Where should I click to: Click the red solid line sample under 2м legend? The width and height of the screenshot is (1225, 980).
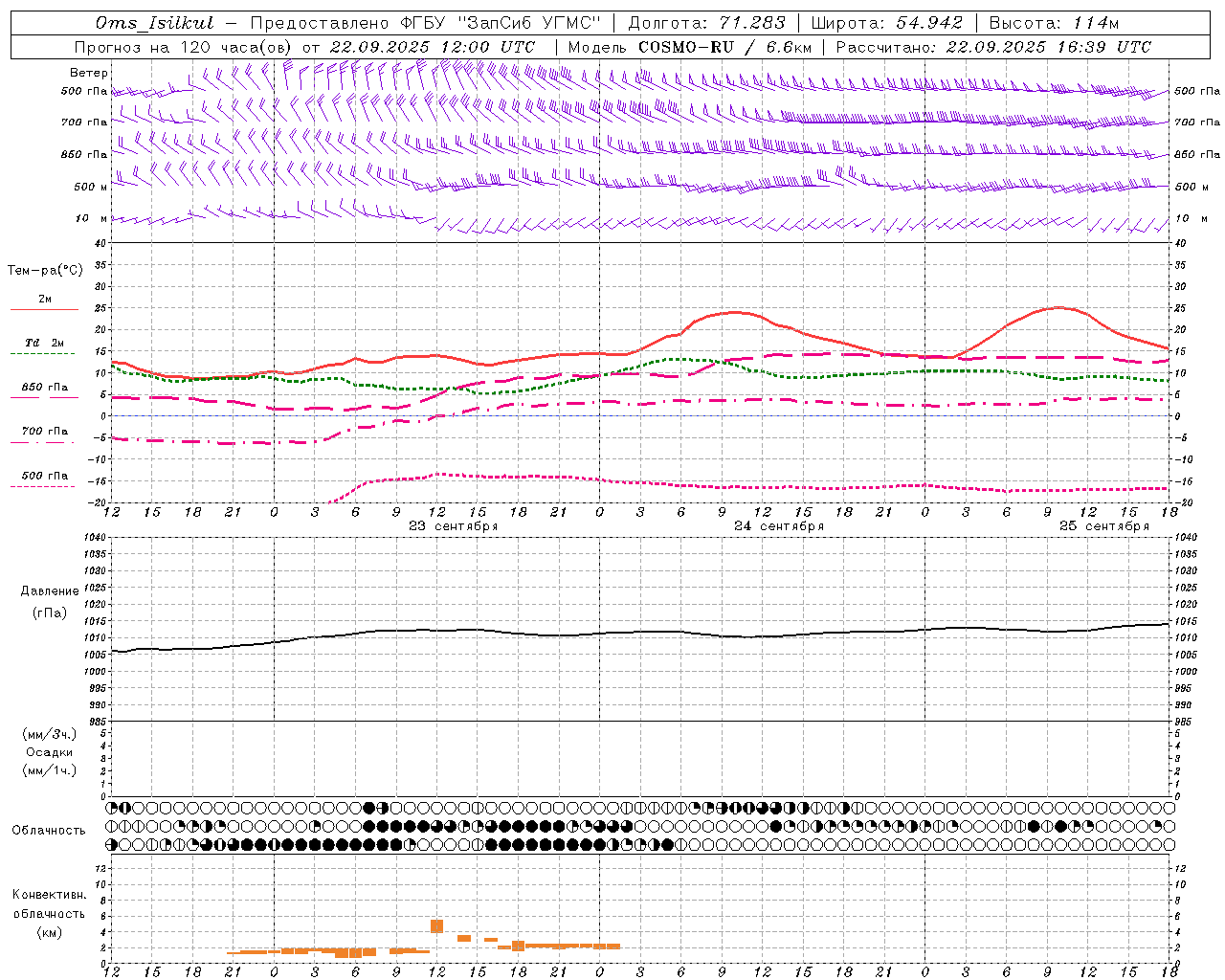click(x=44, y=310)
